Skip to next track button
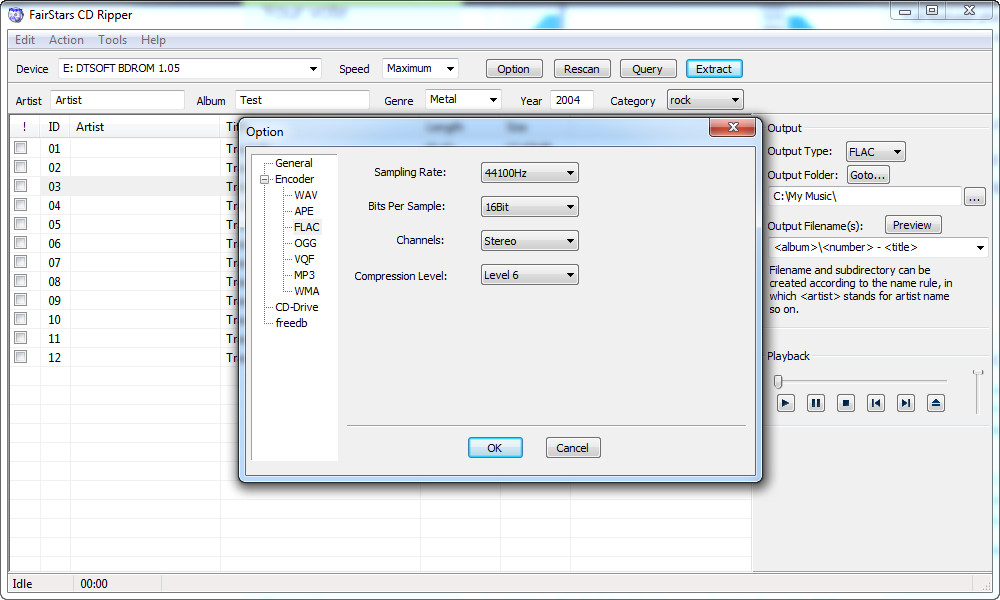 point(906,403)
